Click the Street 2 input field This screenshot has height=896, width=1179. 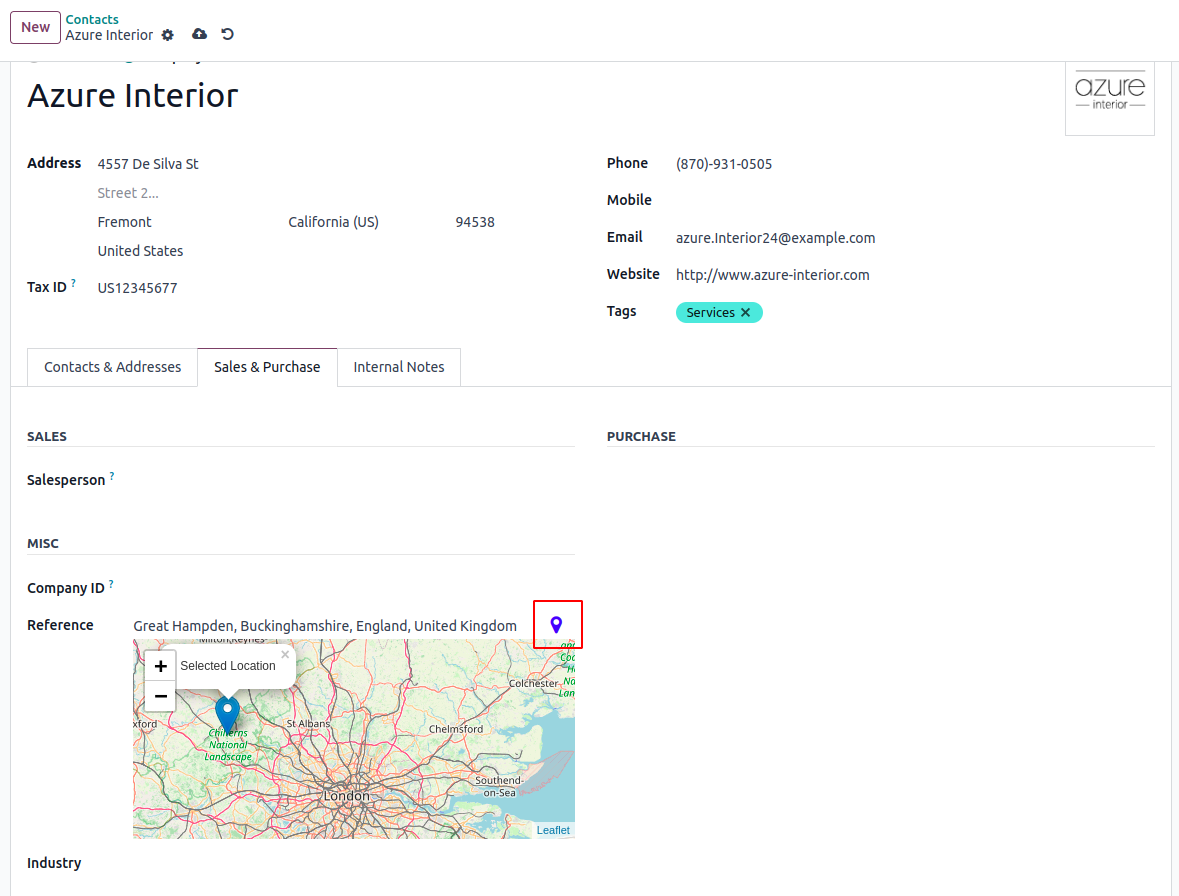tap(300, 193)
